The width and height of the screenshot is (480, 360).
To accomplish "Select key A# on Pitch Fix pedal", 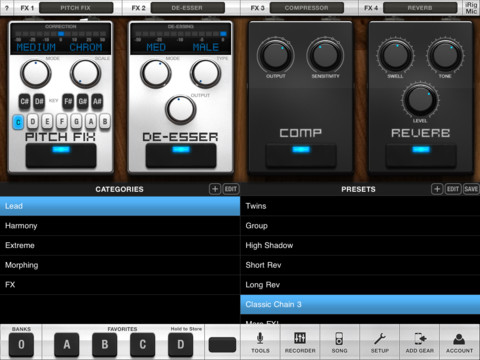I will pyautogui.click(x=97, y=101).
